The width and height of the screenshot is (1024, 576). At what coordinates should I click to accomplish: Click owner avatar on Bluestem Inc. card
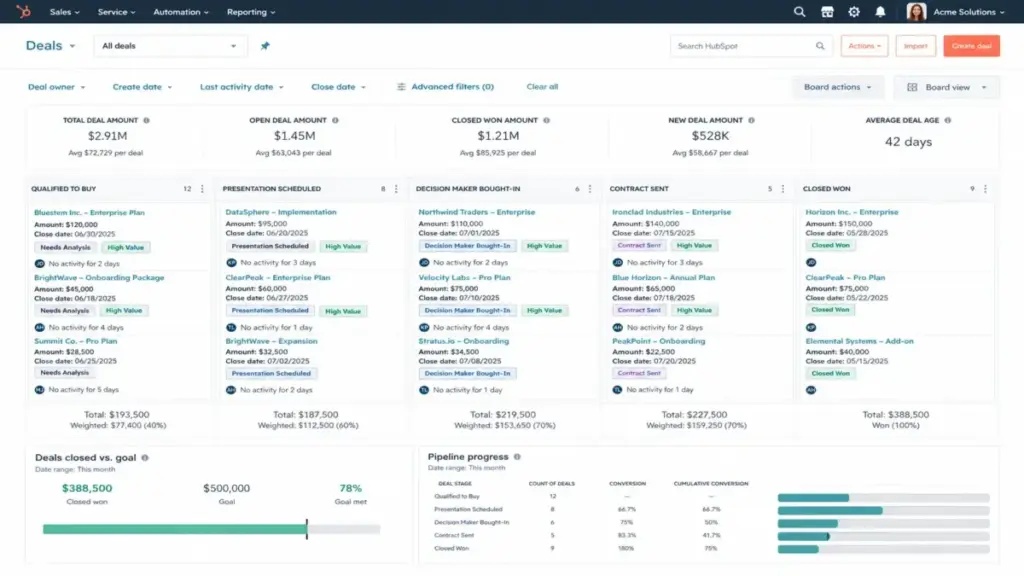tap(39, 263)
